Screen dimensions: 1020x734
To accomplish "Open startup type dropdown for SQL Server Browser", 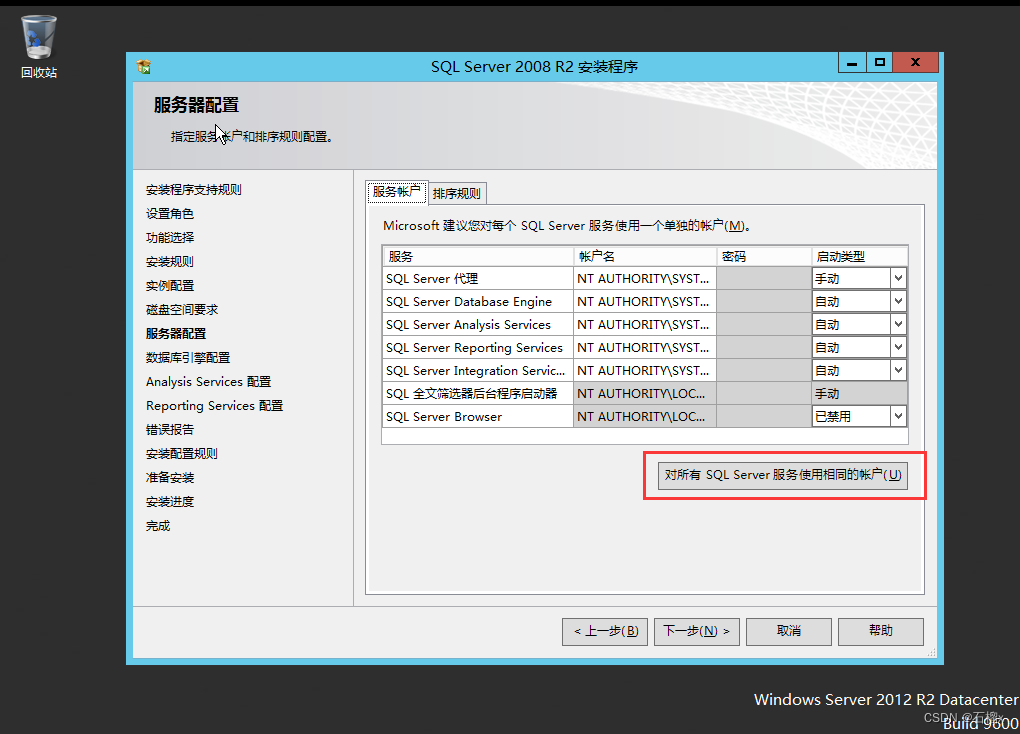I will coord(898,416).
